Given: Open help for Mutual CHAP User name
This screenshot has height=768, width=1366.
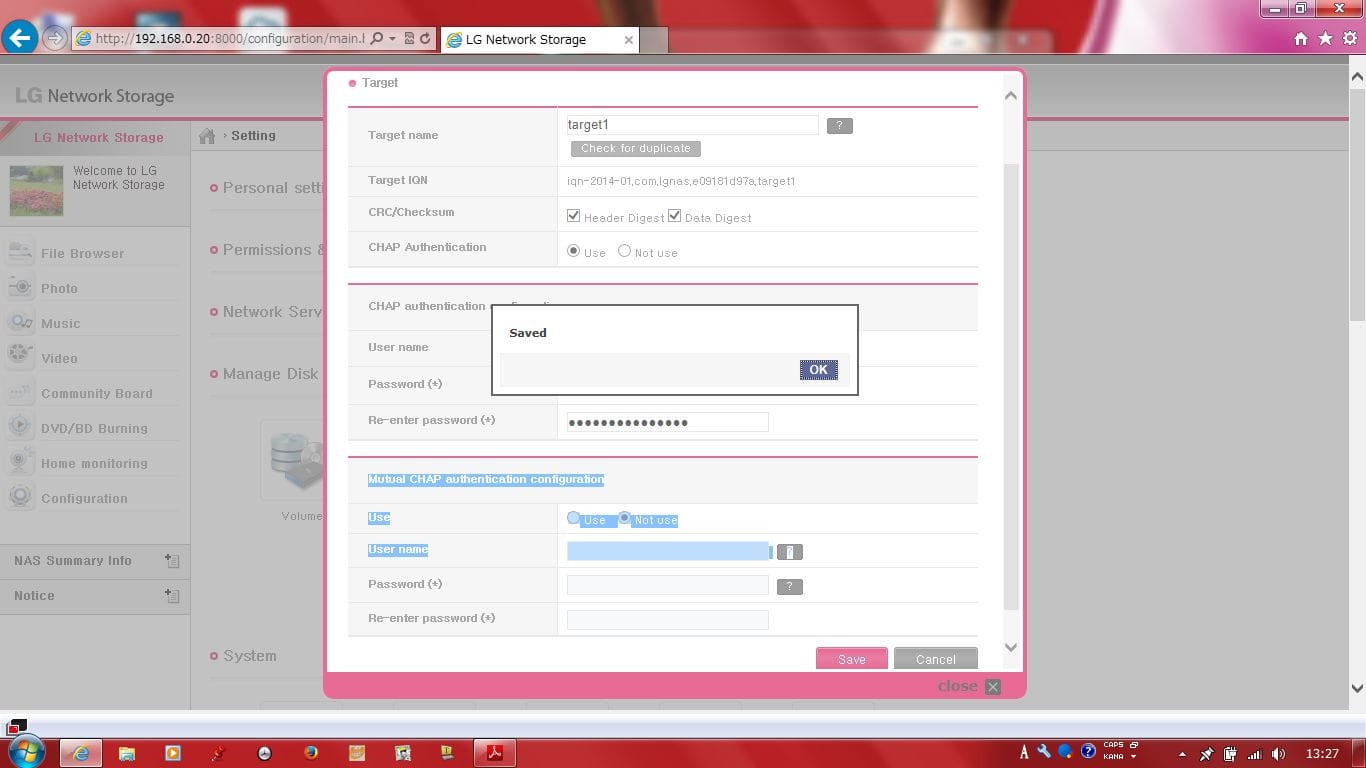Looking at the screenshot, I should point(790,552).
